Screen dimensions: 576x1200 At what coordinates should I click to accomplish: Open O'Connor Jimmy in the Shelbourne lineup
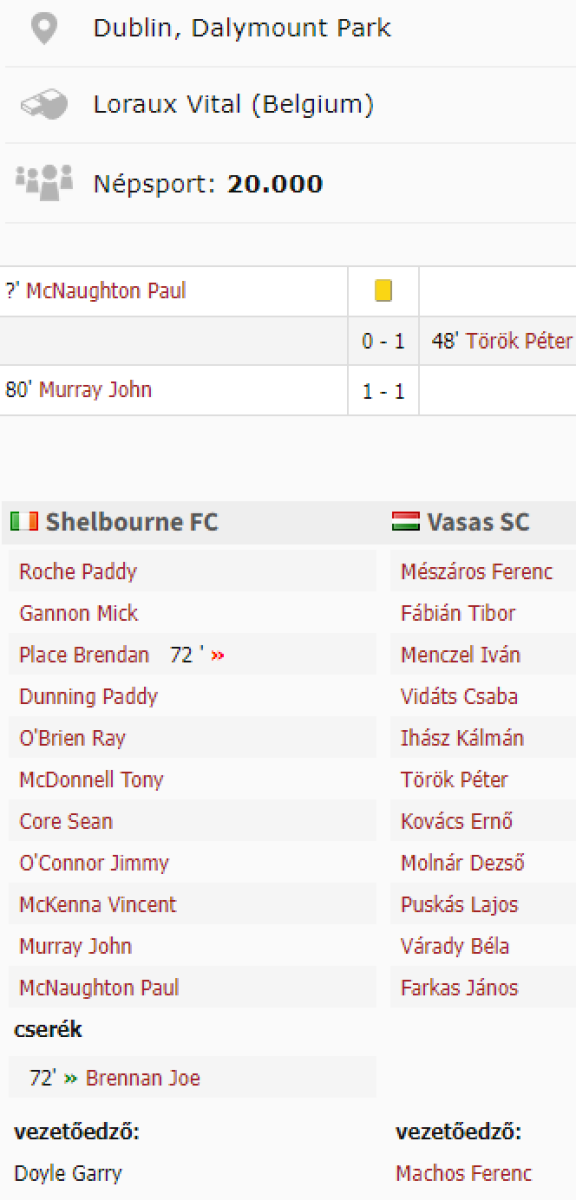[x=94, y=863]
